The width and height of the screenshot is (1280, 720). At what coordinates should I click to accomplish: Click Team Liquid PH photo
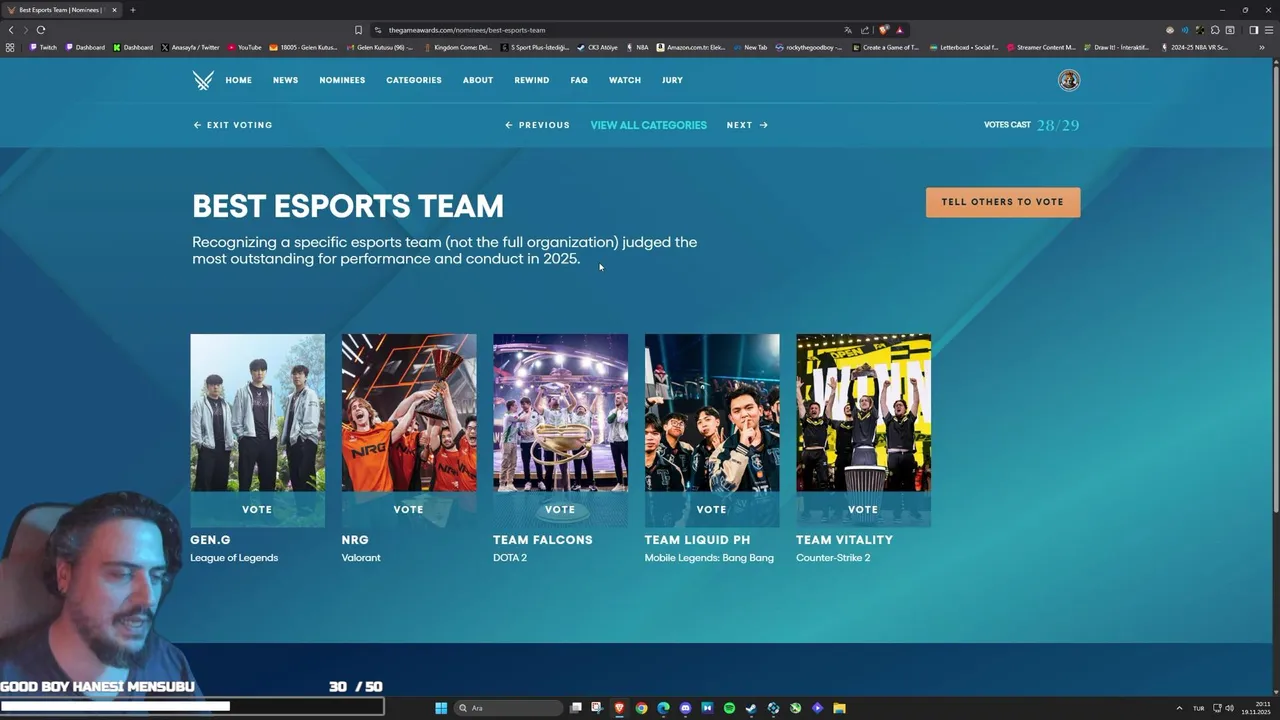coord(712,413)
